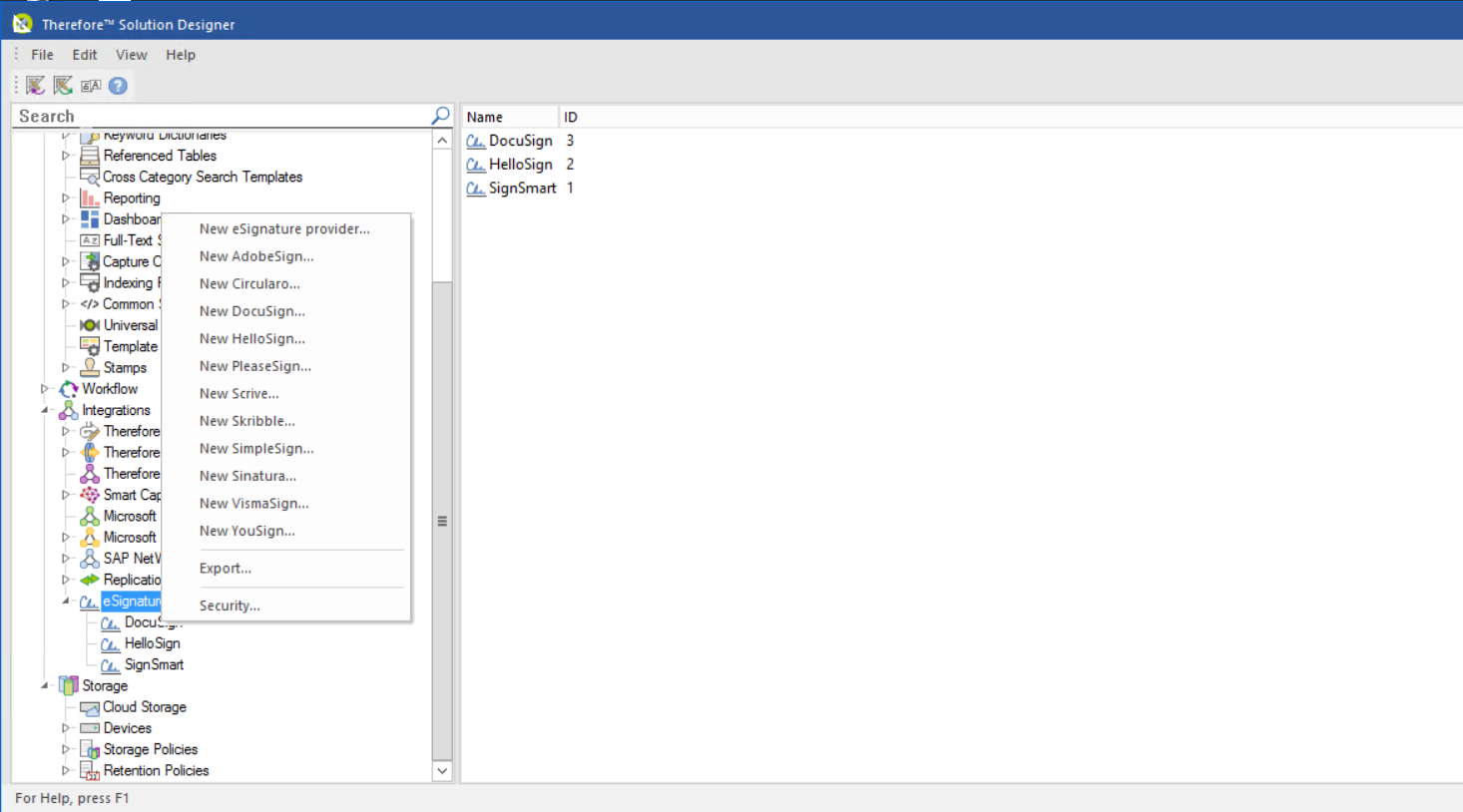1463x812 pixels.
Task: Click the DocuSign icon in the list pane
Action: pos(476,142)
